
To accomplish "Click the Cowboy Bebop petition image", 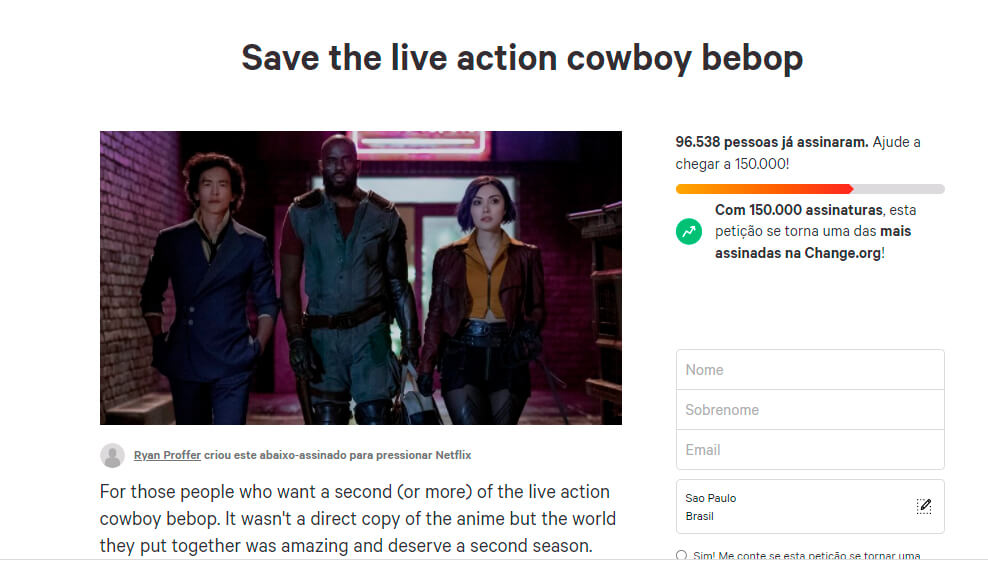I will (x=361, y=277).
